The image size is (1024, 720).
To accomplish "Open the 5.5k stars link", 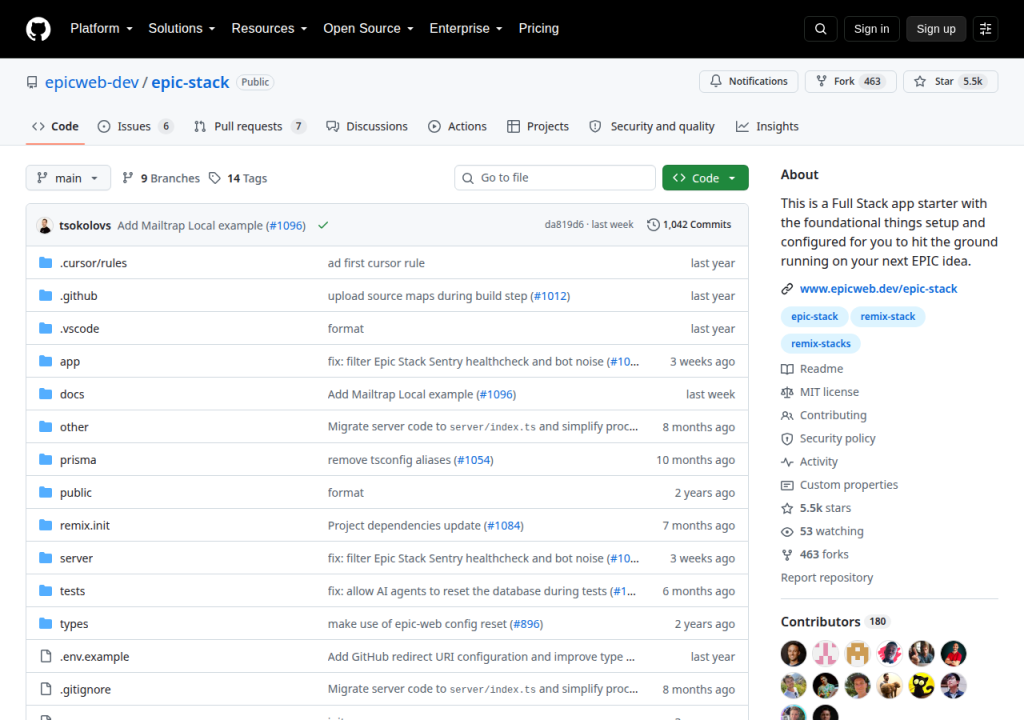I will pyautogui.click(x=825, y=508).
